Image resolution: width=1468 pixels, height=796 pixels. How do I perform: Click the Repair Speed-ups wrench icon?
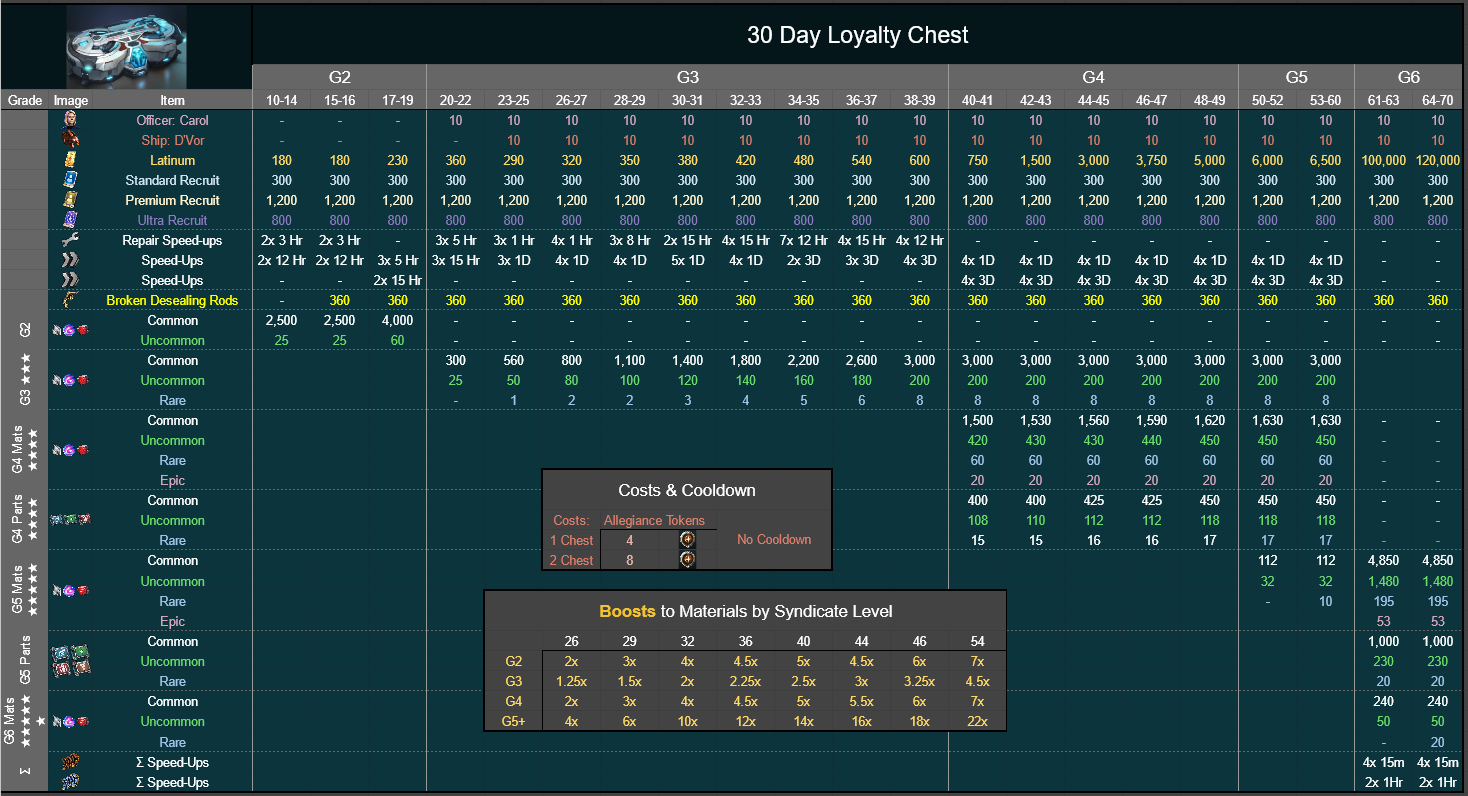69,240
